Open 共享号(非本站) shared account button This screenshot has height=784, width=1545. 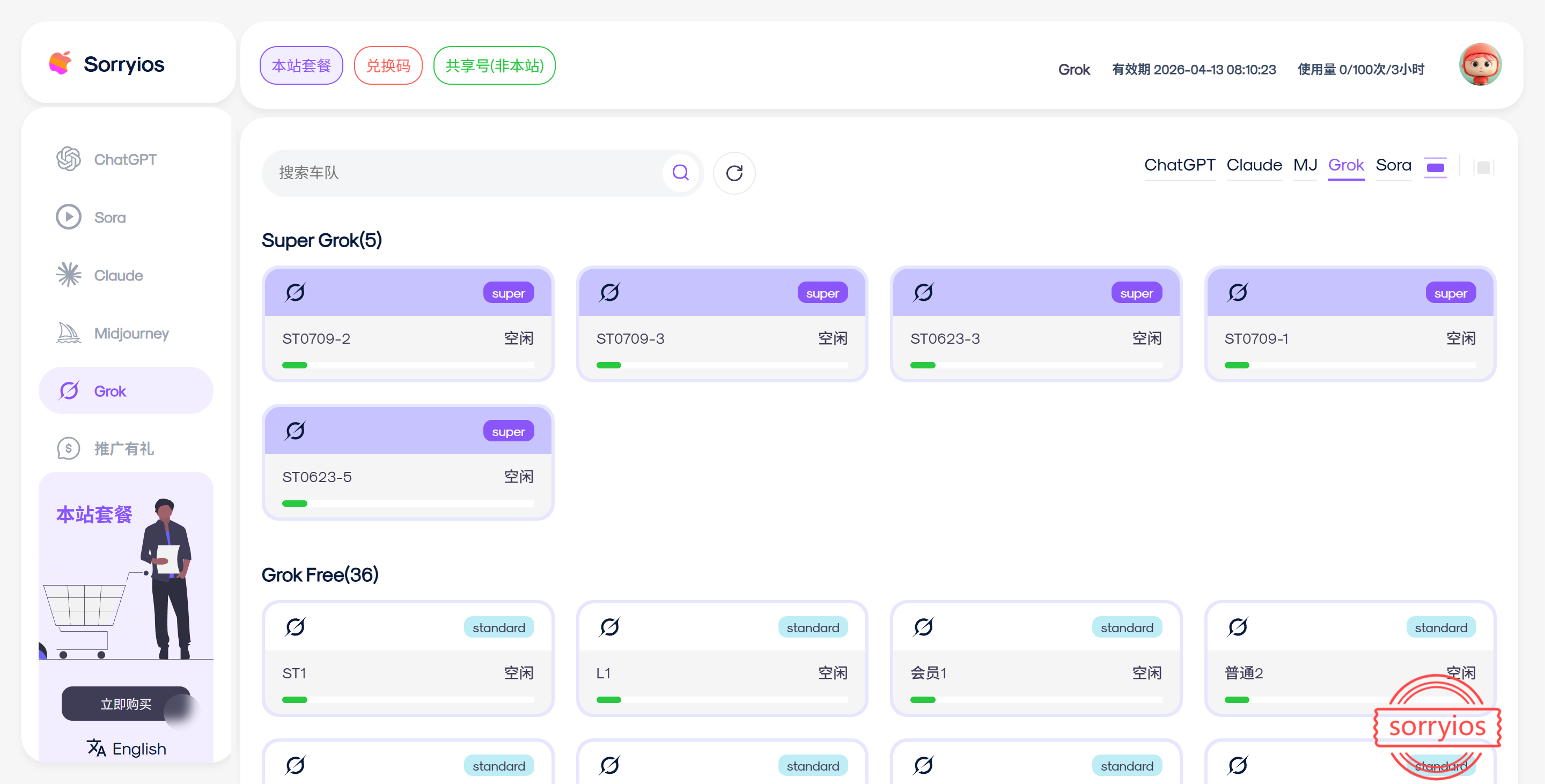point(494,65)
